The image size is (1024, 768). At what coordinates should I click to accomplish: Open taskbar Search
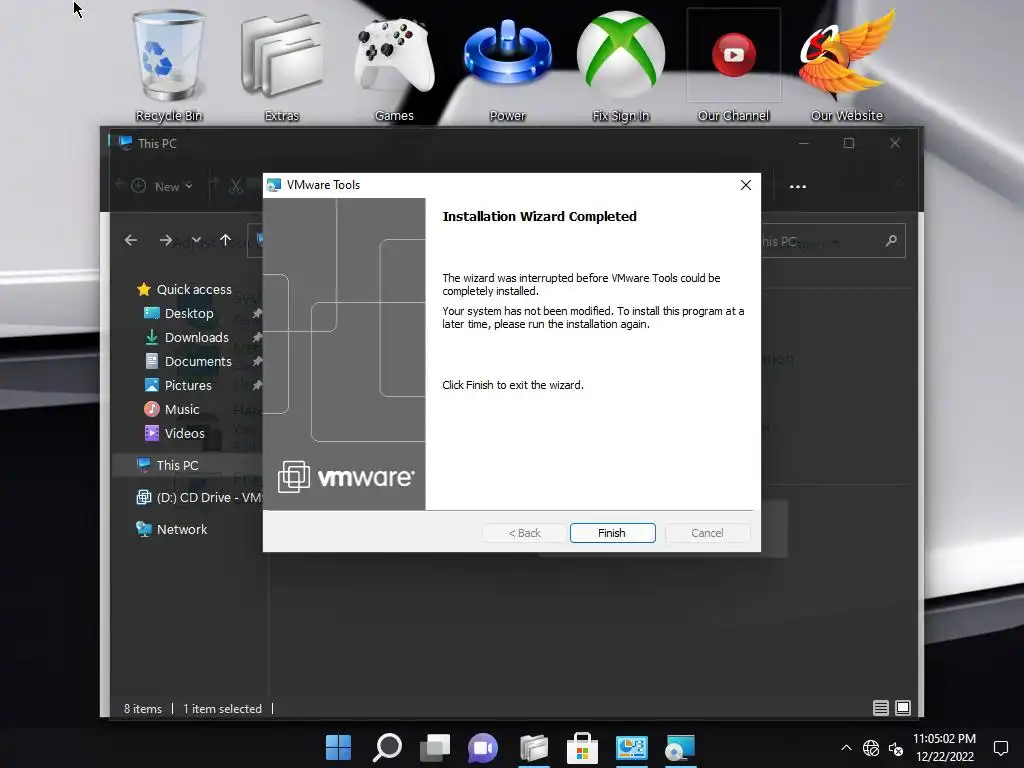pyautogui.click(x=387, y=747)
